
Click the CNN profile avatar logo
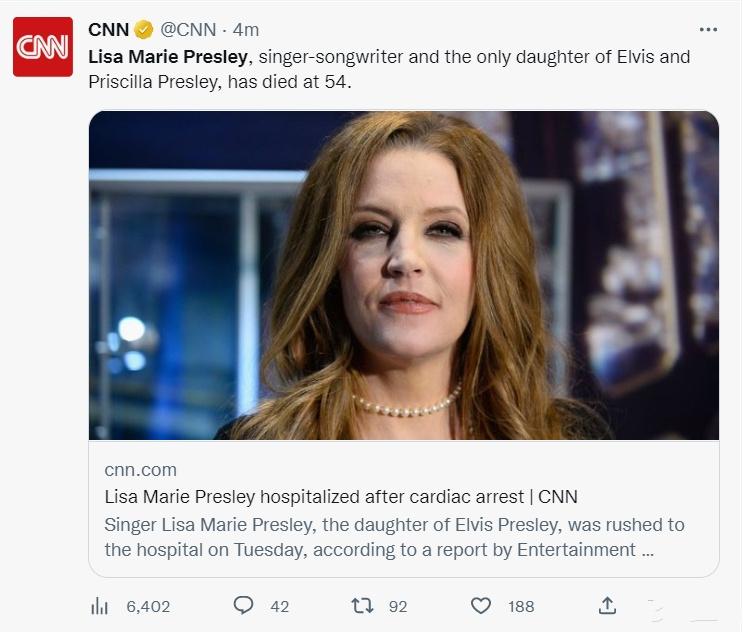[x=42, y=47]
